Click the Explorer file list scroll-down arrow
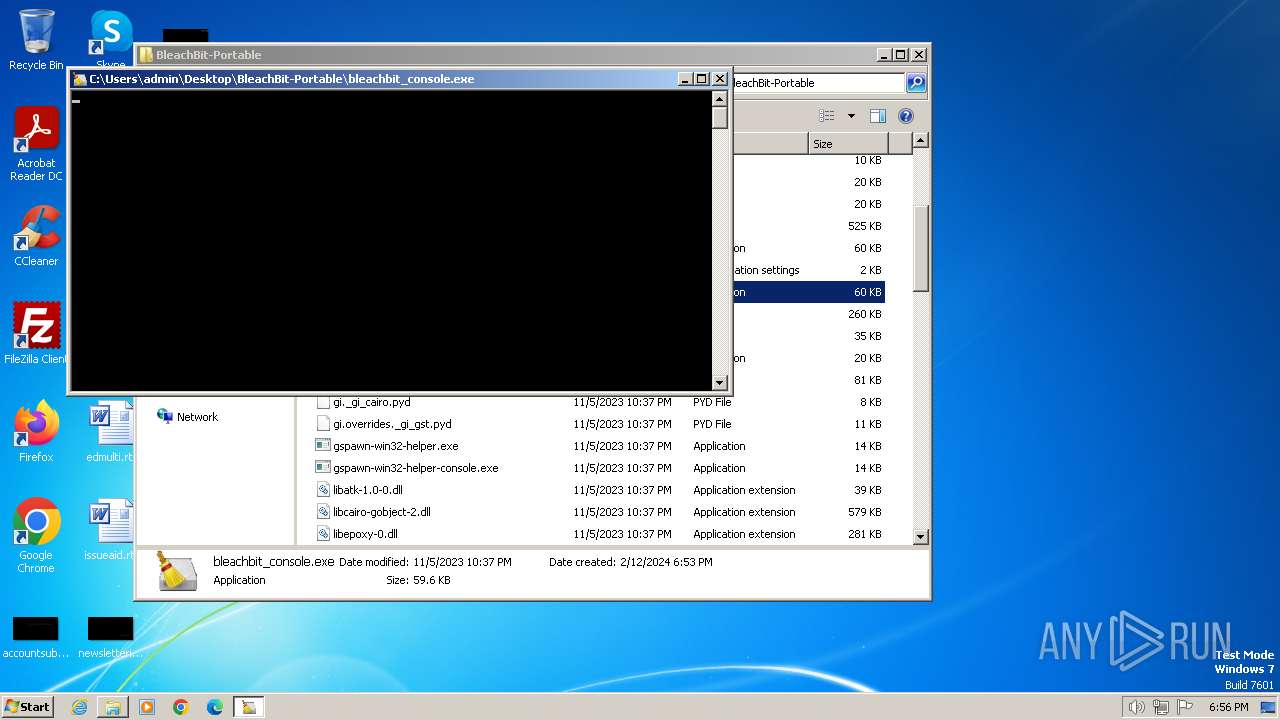The width and height of the screenshot is (1280, 720). [921, 537]
